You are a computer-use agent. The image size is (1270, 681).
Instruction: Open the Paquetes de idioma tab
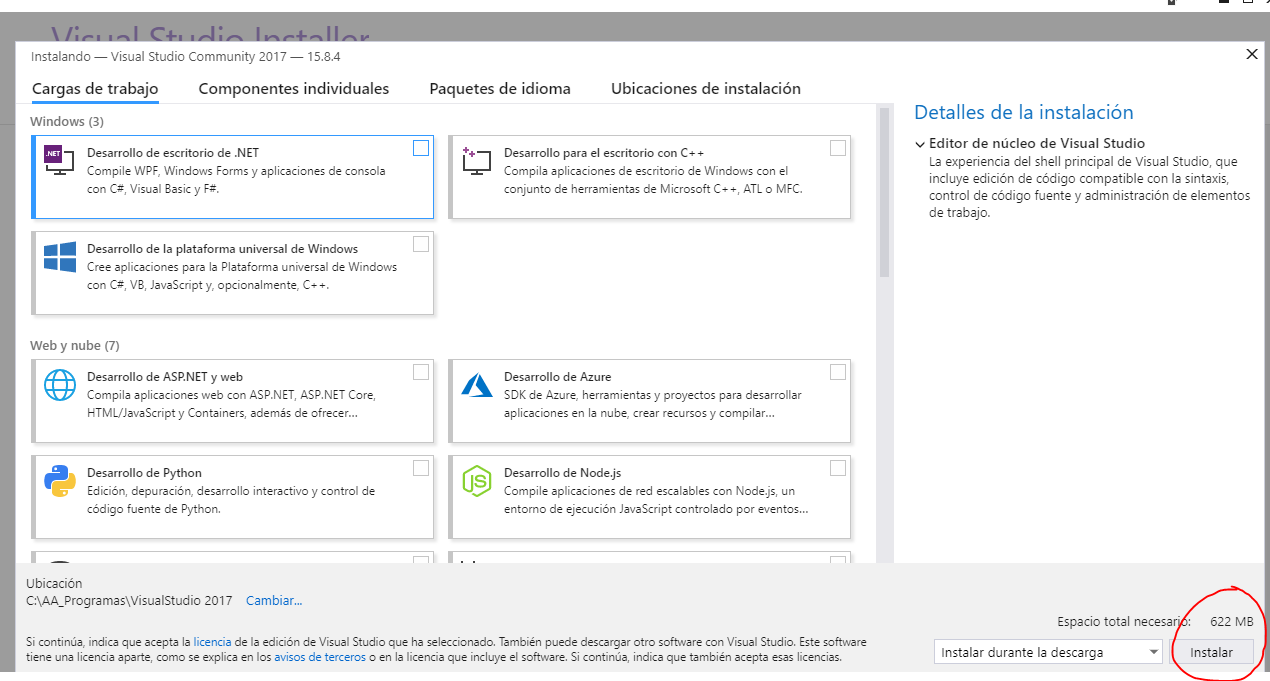[500, 89]
